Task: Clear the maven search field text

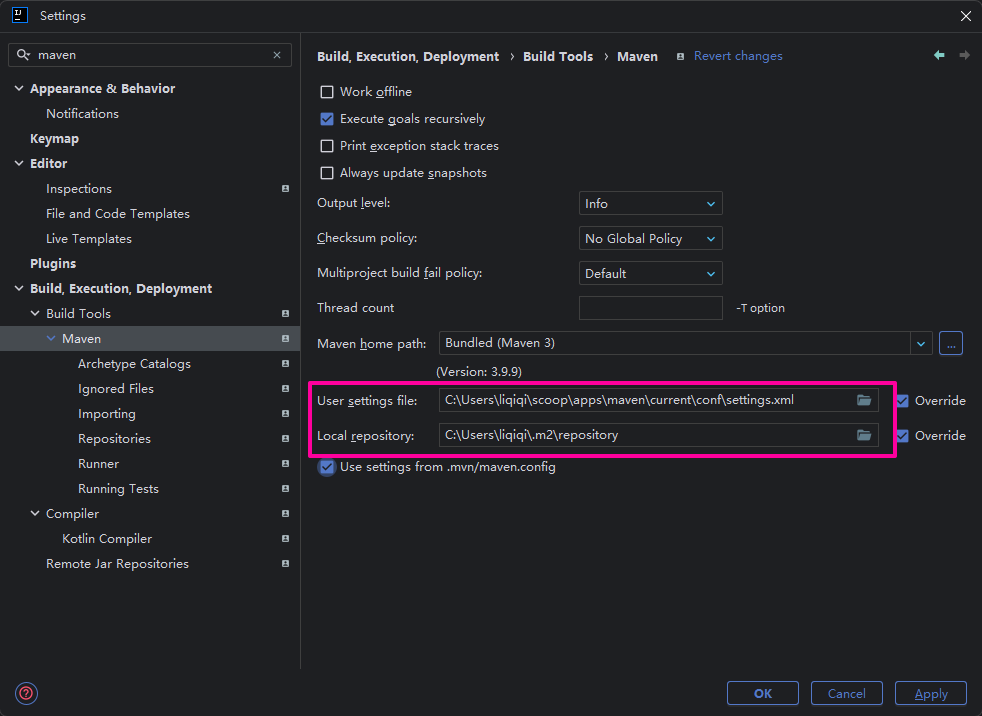Action: pos(277,55)
